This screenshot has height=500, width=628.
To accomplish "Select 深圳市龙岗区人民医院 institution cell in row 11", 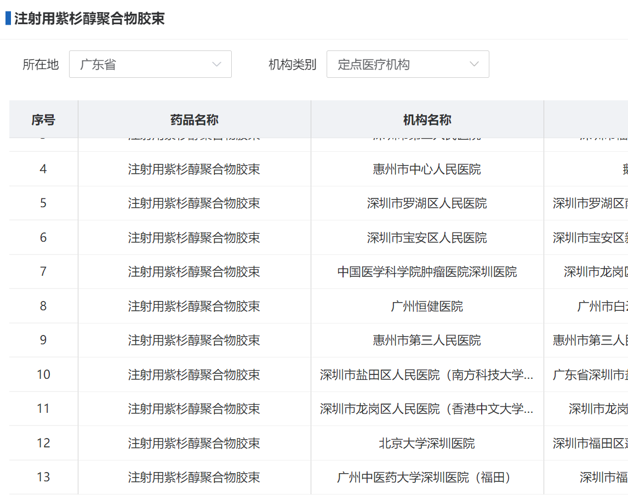I will click(427, 409).
